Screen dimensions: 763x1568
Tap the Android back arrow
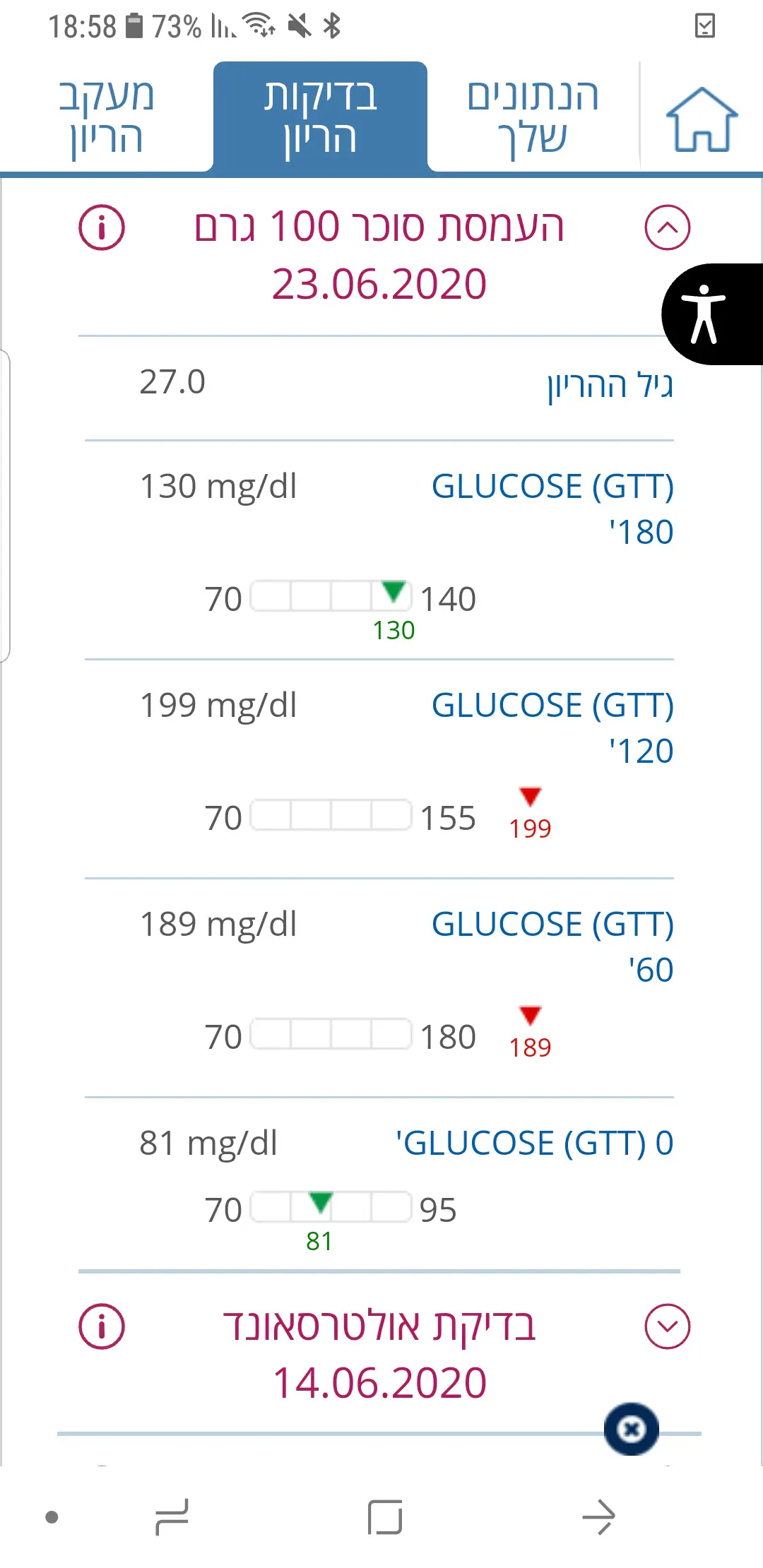tap(598, 1517)
